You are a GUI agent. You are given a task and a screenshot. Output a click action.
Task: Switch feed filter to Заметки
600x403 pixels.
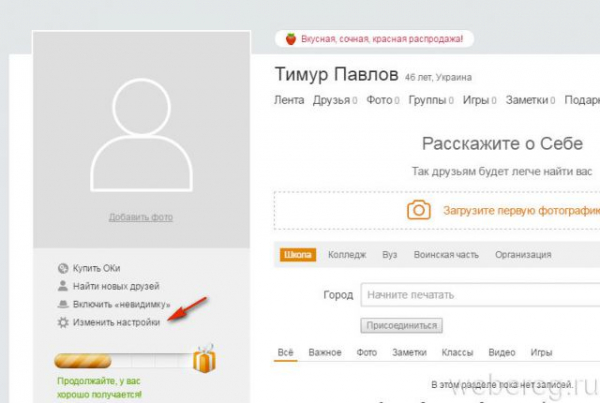[409, 352]
